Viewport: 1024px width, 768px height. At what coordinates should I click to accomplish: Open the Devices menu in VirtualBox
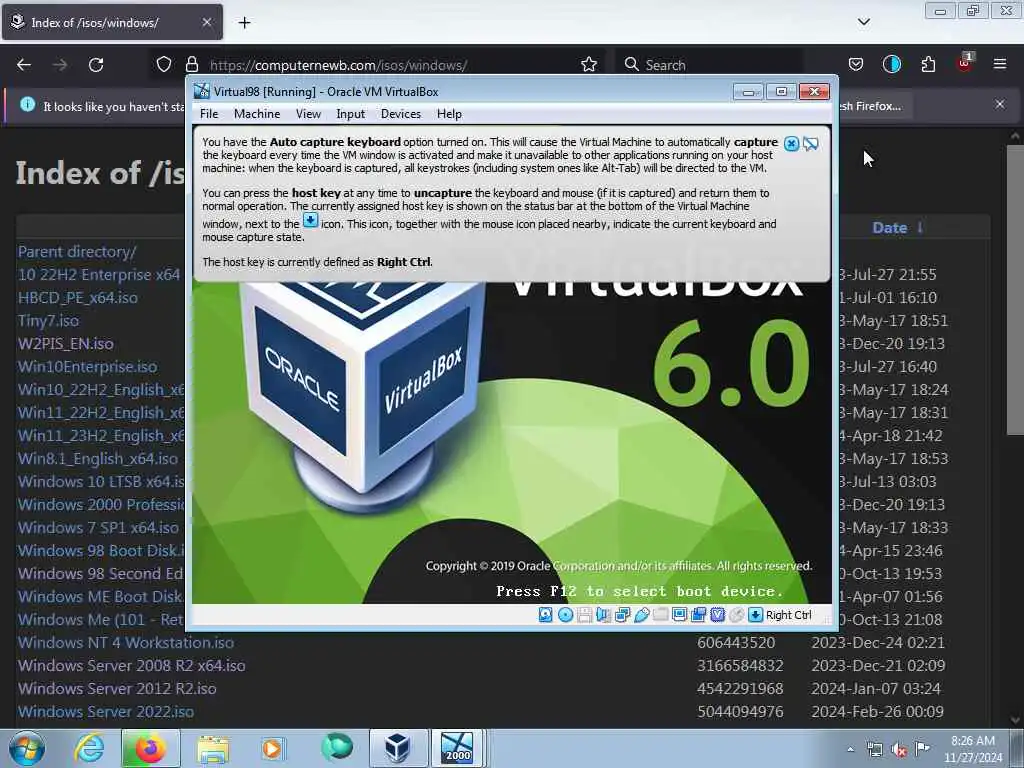(x=401, y=114)
